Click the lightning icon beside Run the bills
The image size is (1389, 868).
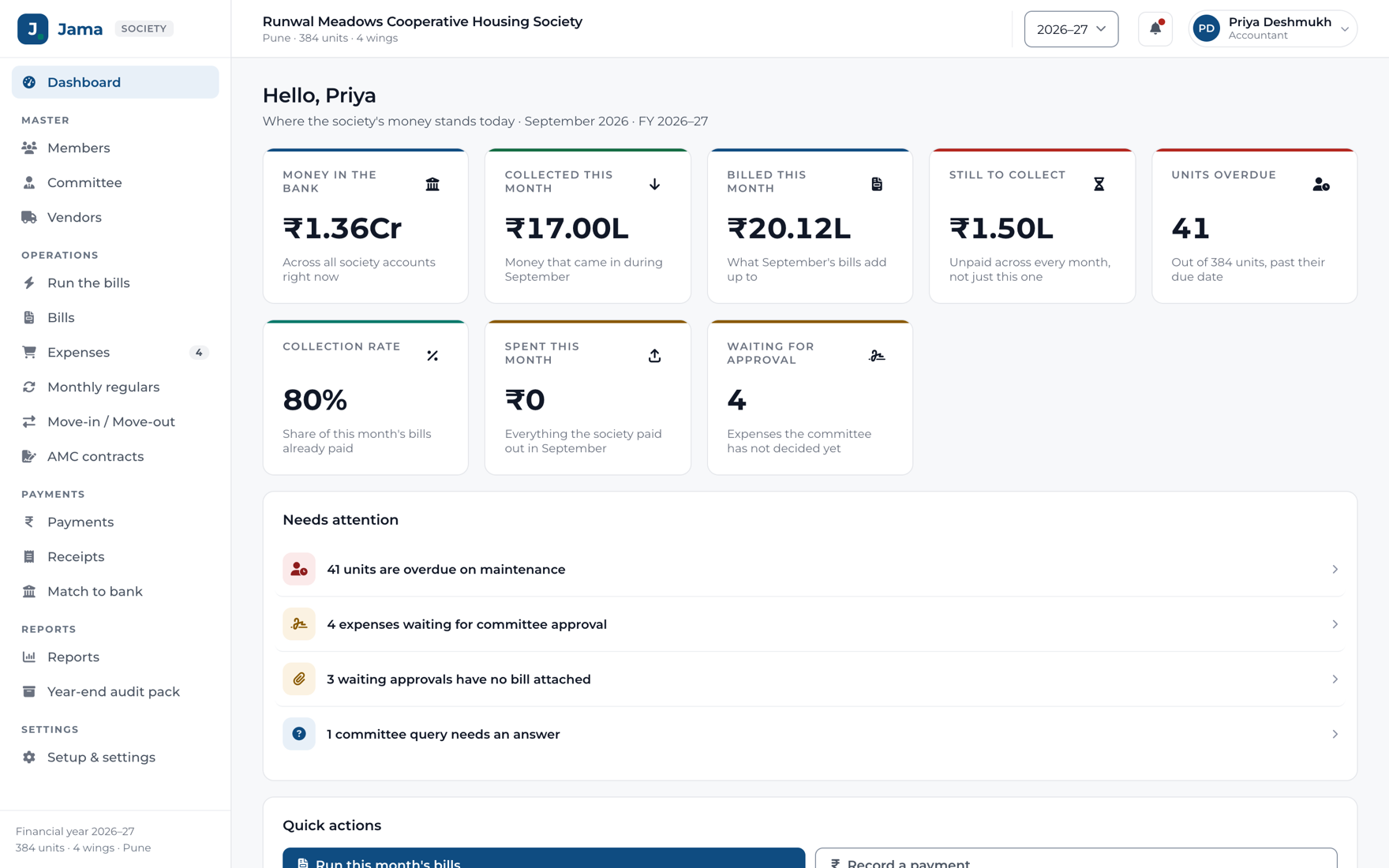[x=29, y=282]
